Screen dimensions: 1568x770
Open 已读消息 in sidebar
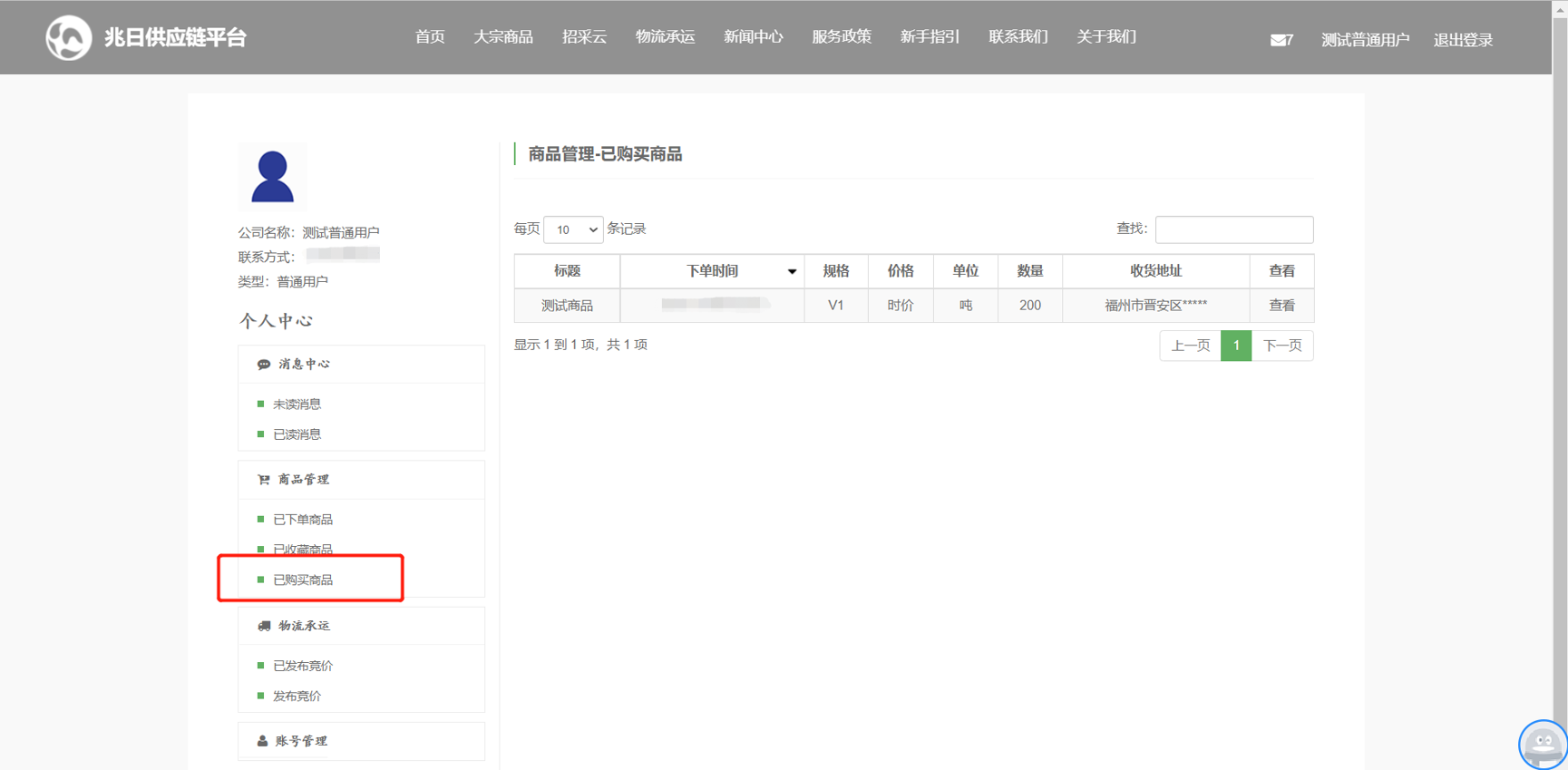click(297, 434)
